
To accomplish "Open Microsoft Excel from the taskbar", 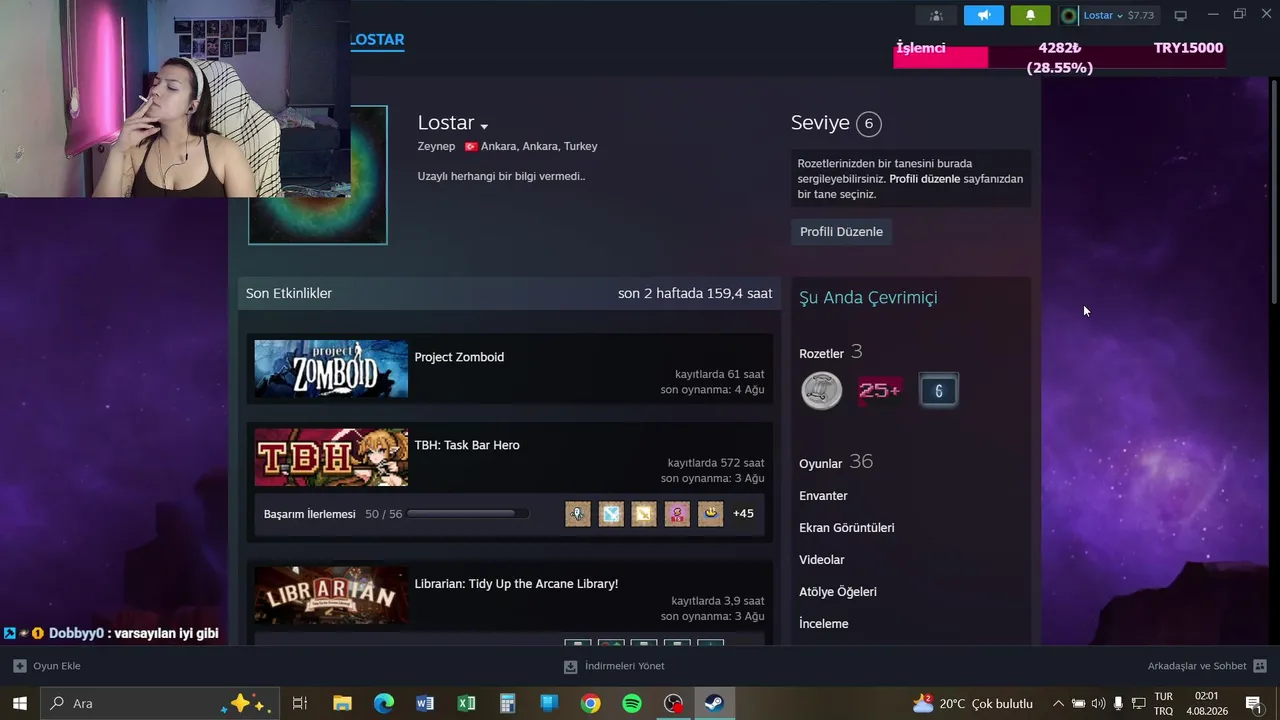I will point(466,703).
